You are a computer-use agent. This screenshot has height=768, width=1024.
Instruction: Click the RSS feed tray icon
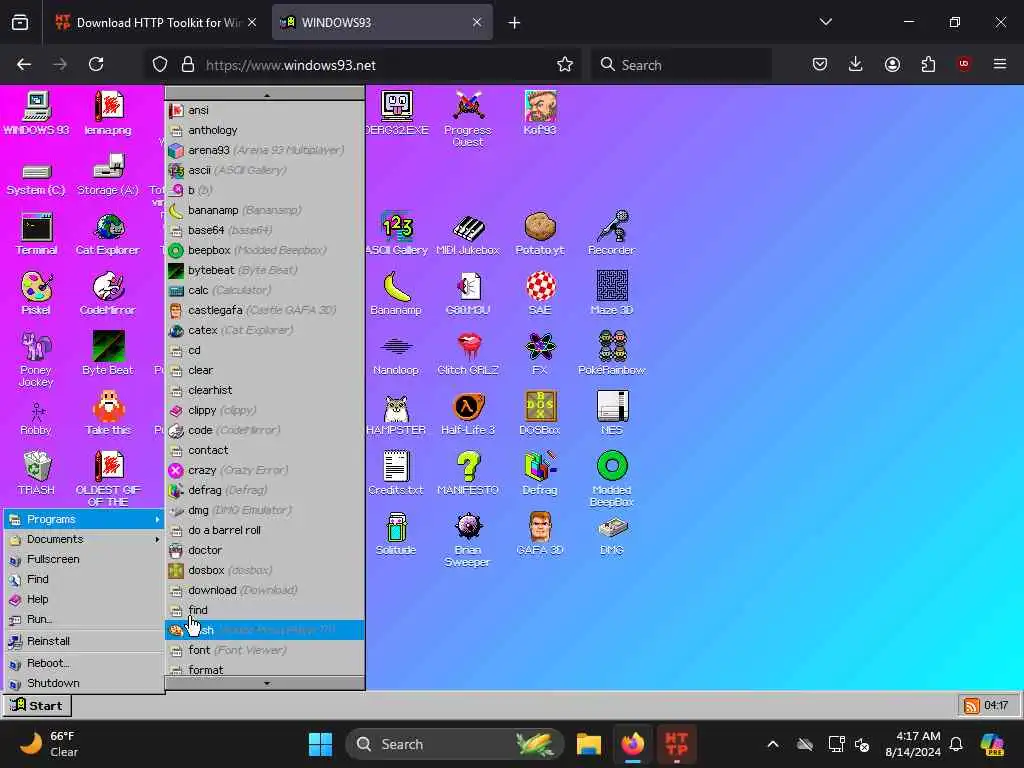click(972, 706)
